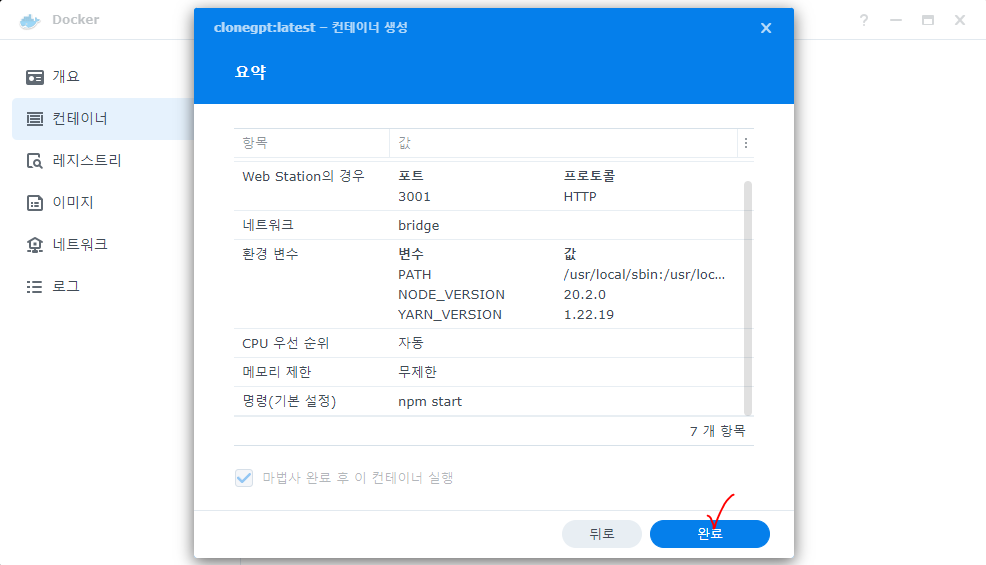The image size is (986, 565).
Task: Click the bridge network value
Action: (x=418, y=225)
